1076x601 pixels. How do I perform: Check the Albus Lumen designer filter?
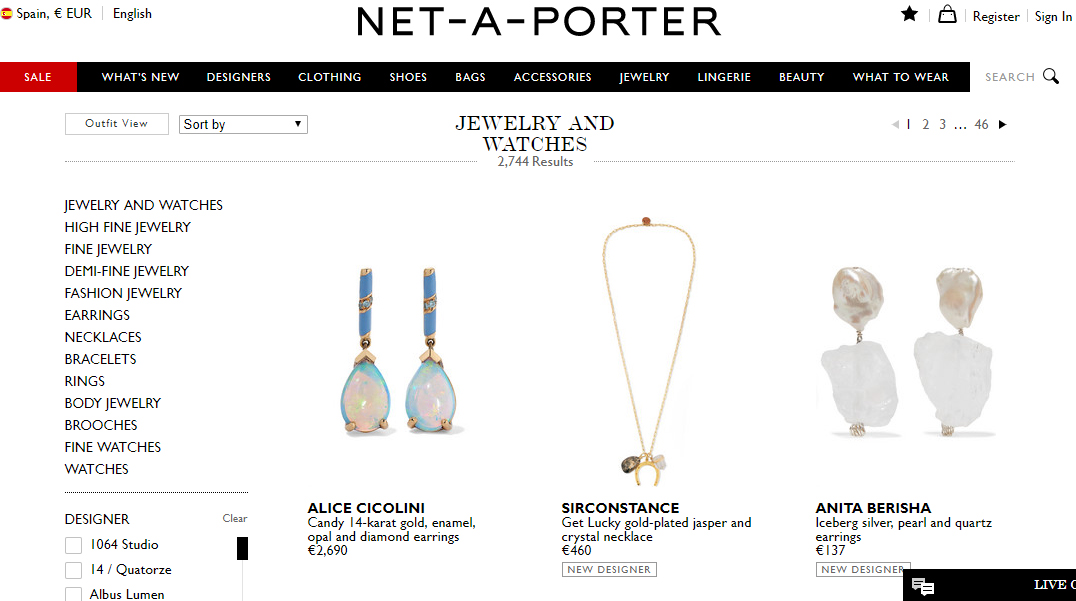73,594
